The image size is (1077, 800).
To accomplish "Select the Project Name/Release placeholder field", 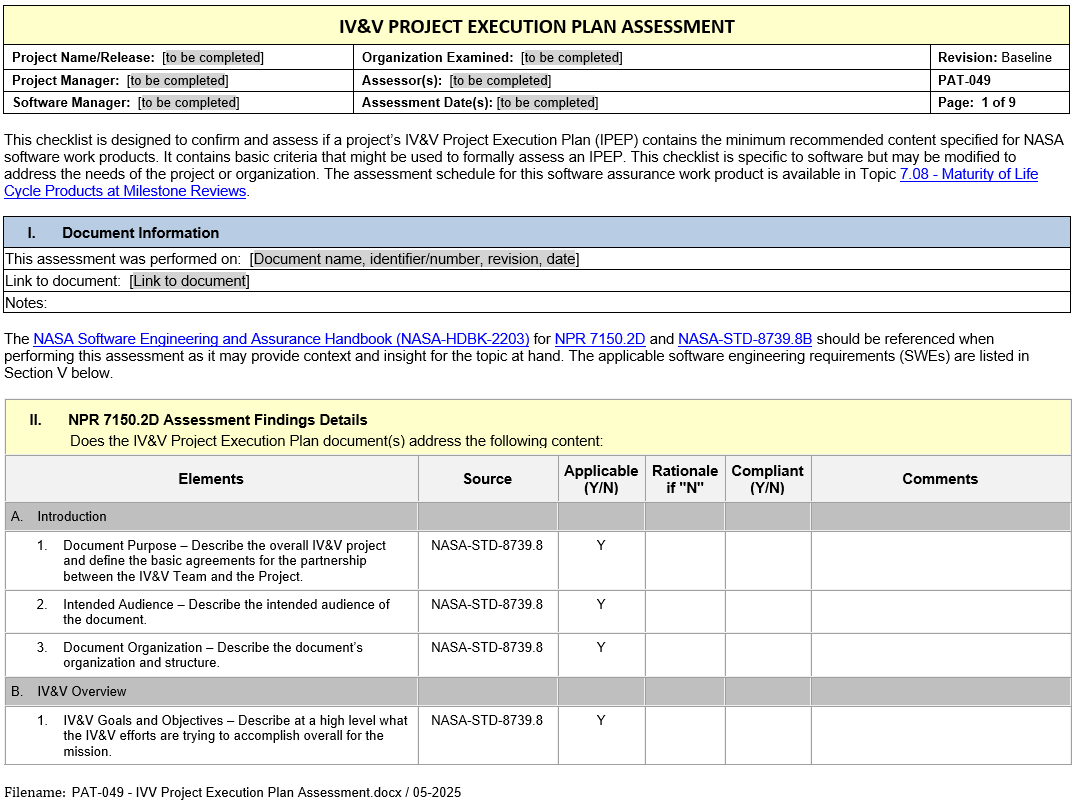I will pyautogui.click(x=213, y=58).
